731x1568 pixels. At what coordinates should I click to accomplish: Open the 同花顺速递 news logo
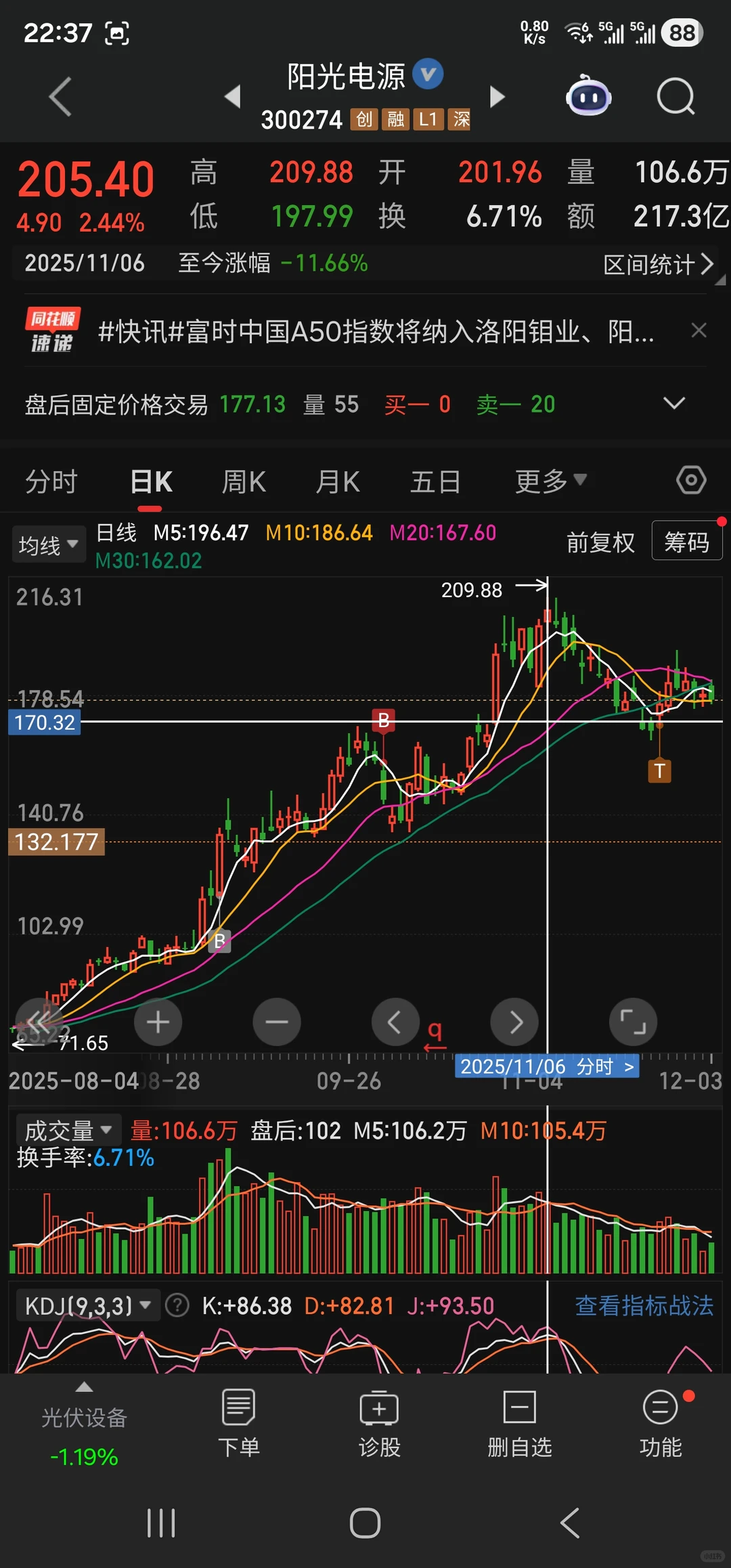(52, 330)
